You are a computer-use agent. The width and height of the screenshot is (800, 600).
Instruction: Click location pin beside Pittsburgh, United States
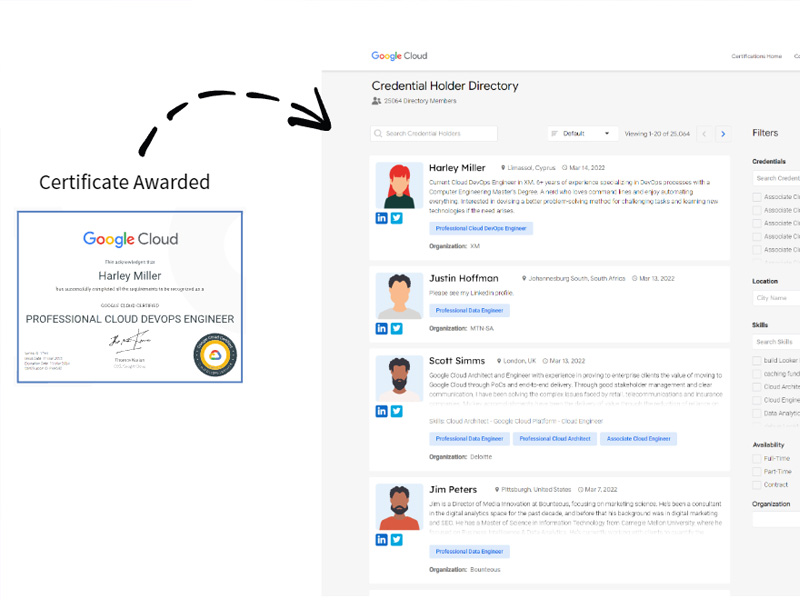[497, 490]
